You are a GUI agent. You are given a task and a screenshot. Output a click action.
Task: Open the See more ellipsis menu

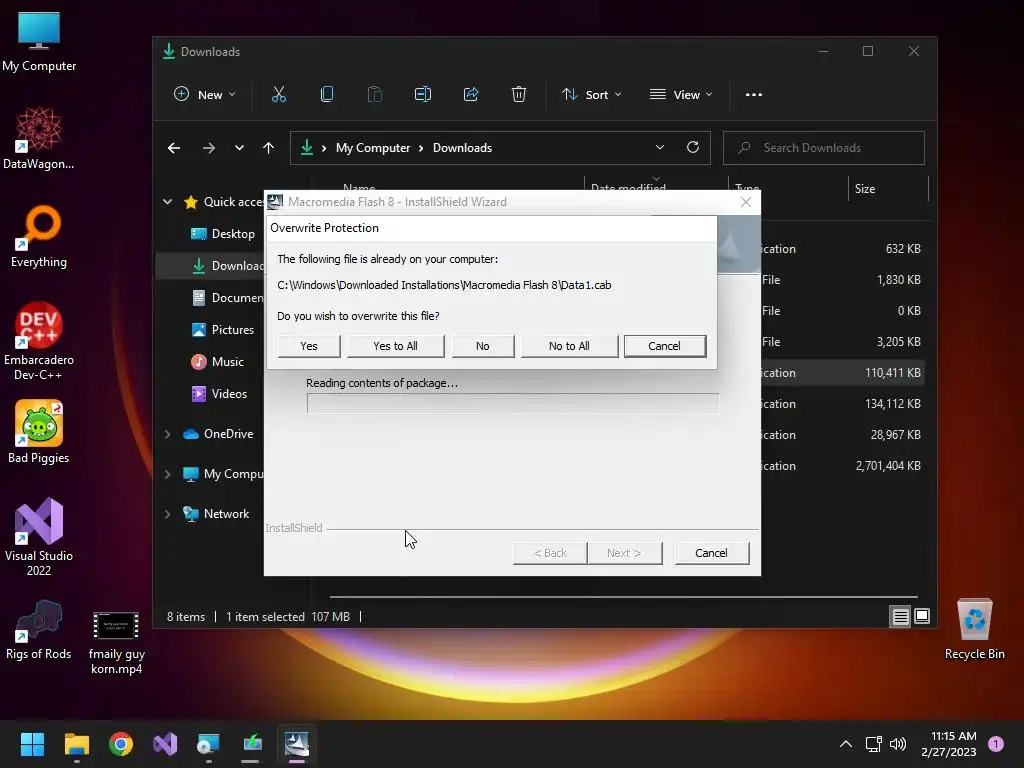pos(754,95)
